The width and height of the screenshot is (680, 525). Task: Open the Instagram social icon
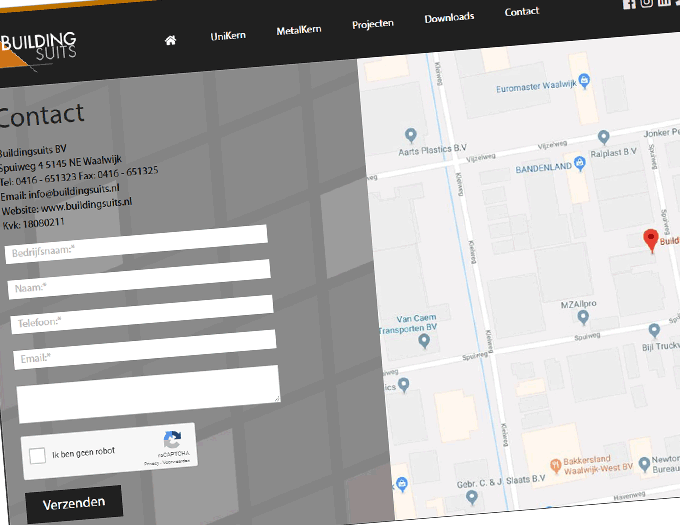(x=646, y=3)
